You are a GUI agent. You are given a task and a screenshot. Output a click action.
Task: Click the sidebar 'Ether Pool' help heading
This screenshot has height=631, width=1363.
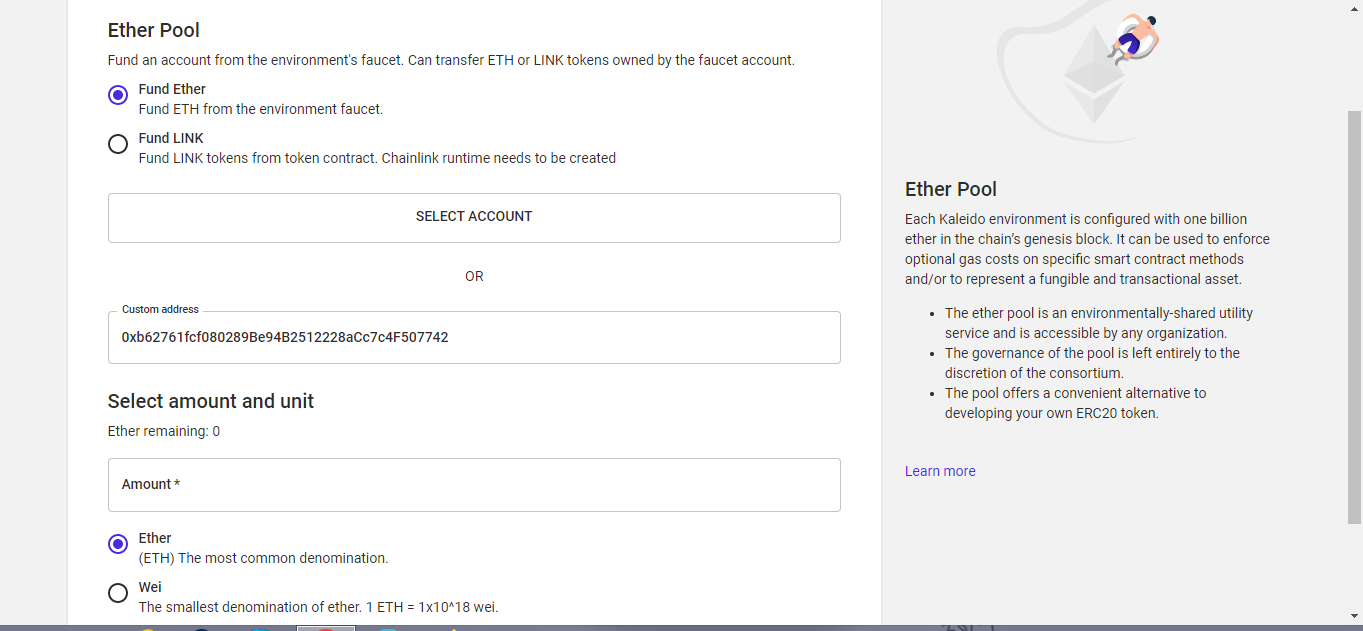coord(951,189)
